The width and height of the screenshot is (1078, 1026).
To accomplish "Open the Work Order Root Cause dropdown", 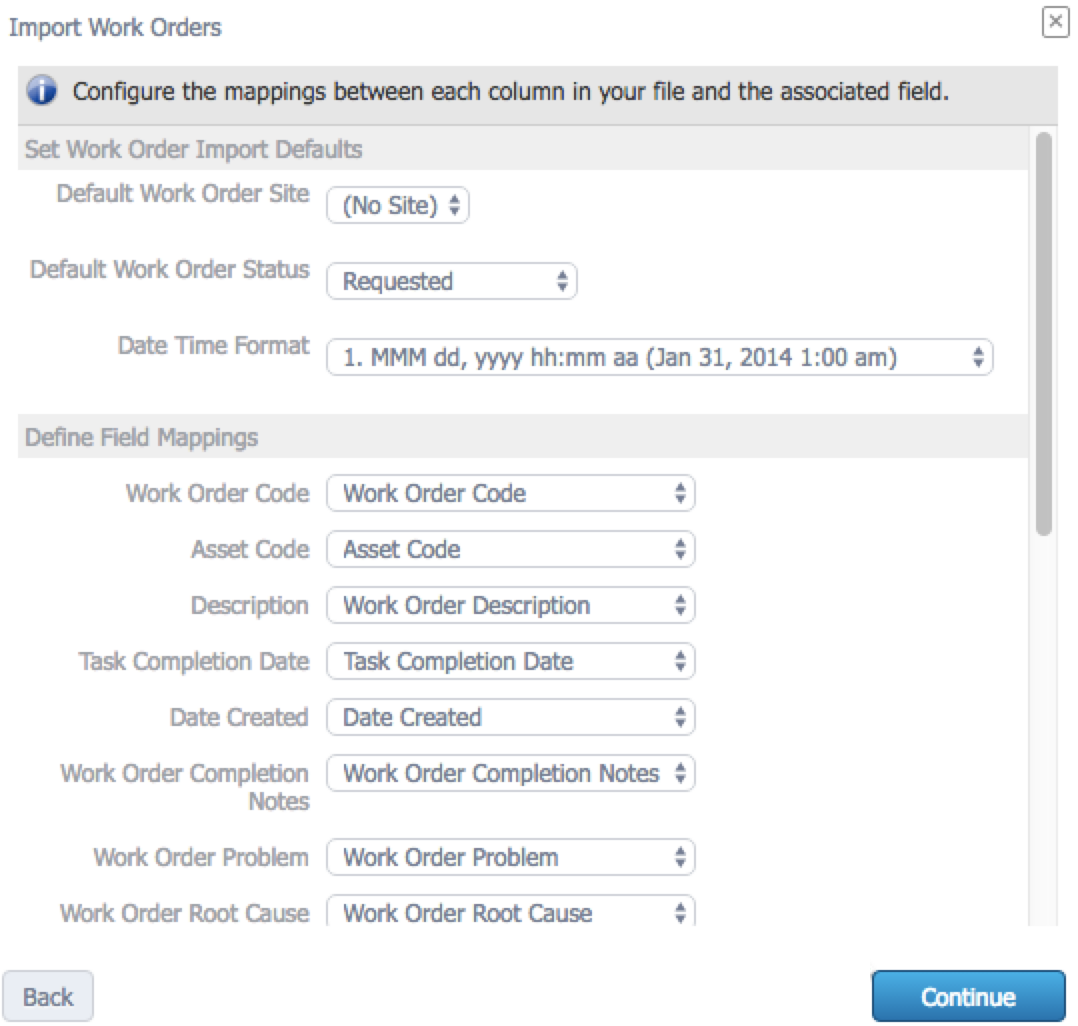I will 511,911.
